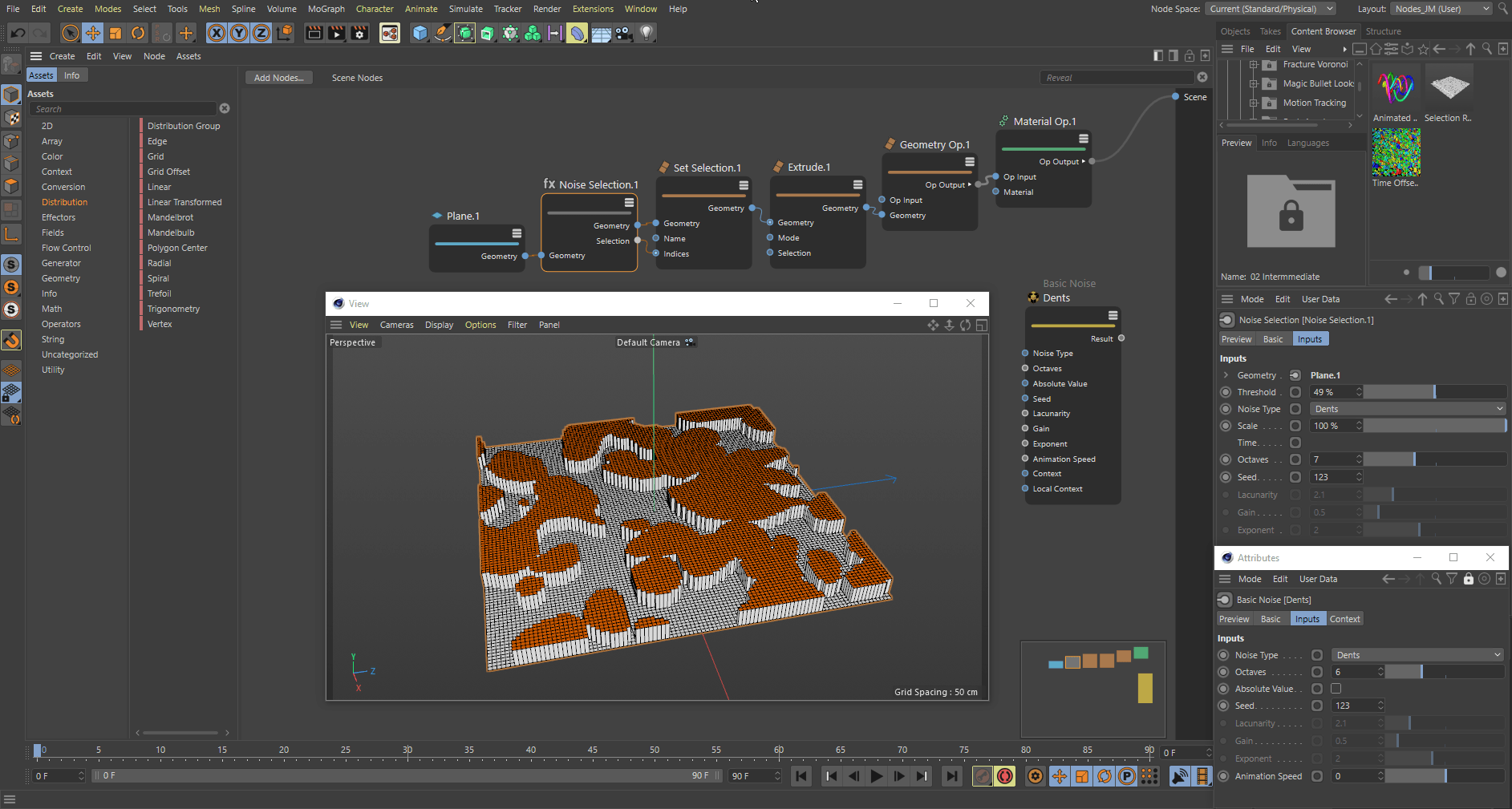Click the Camera object icon
This screenshot has width=1512, height=809.
(x=624, y=33)
